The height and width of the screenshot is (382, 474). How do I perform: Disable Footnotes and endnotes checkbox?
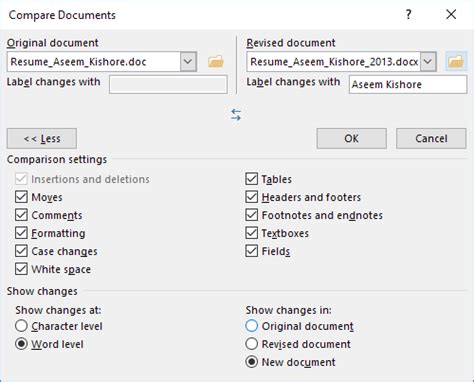[x=252, y=215]
